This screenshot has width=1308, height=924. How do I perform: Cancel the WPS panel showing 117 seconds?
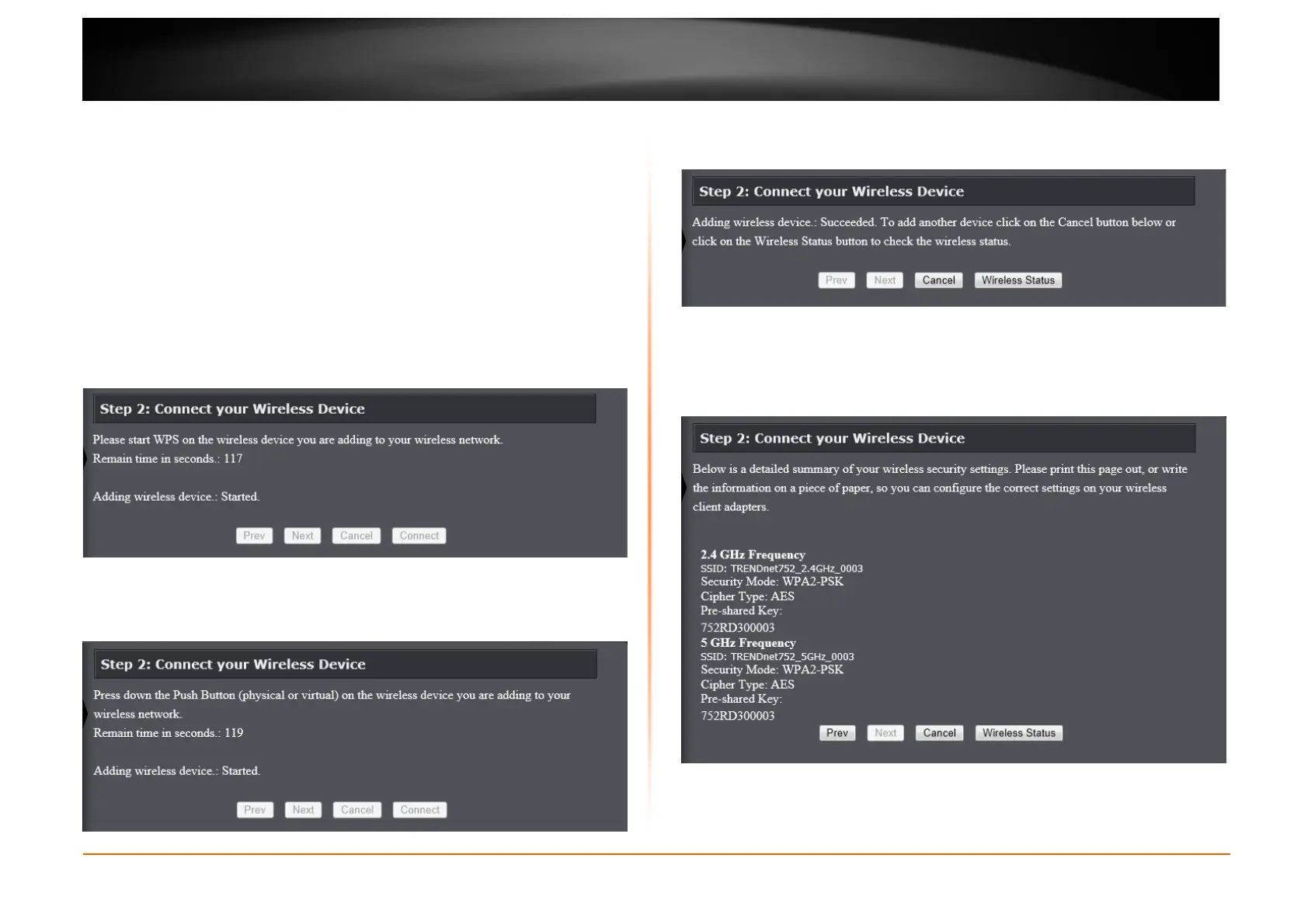[x=357, y=536]
